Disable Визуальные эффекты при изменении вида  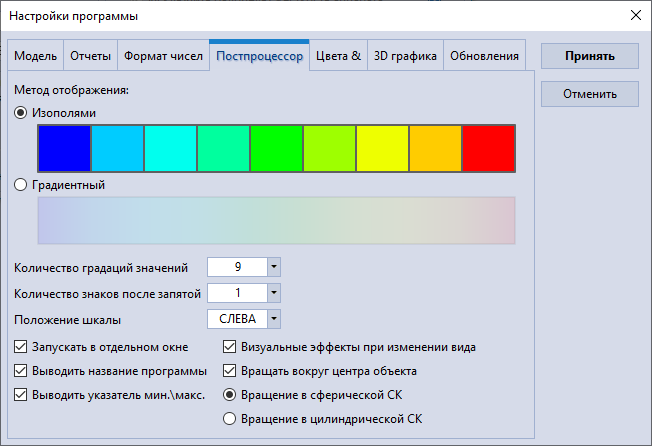click(230, 347)
